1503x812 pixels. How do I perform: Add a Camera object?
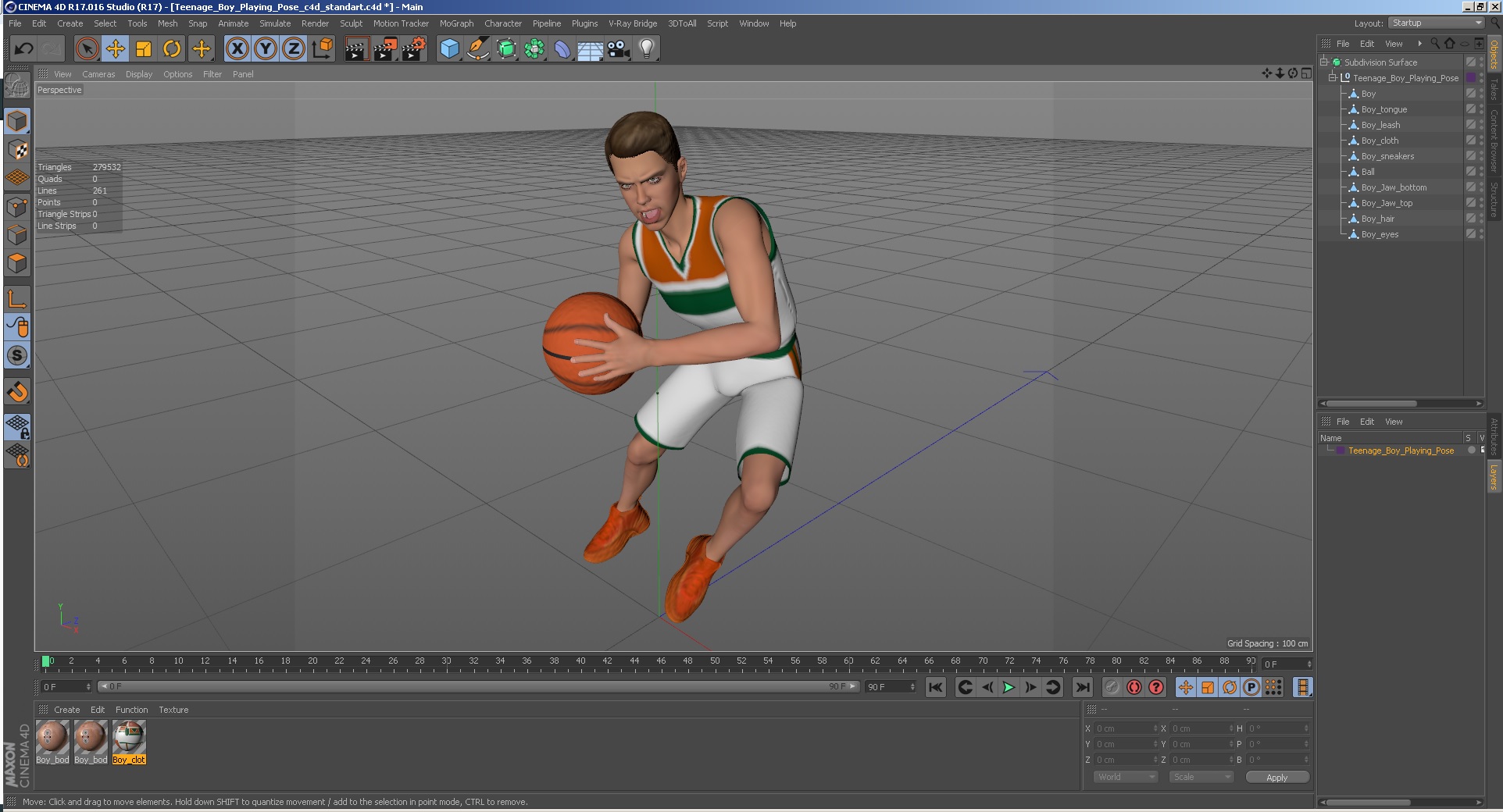[619, 49]
